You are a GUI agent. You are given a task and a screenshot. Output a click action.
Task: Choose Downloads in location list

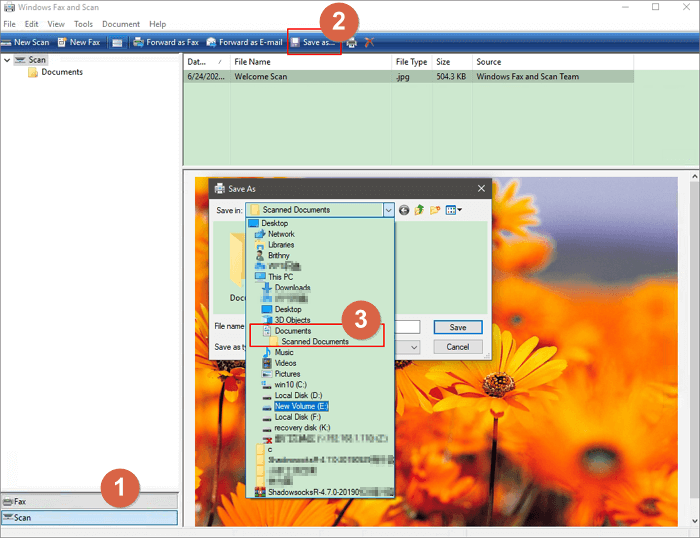286,288
